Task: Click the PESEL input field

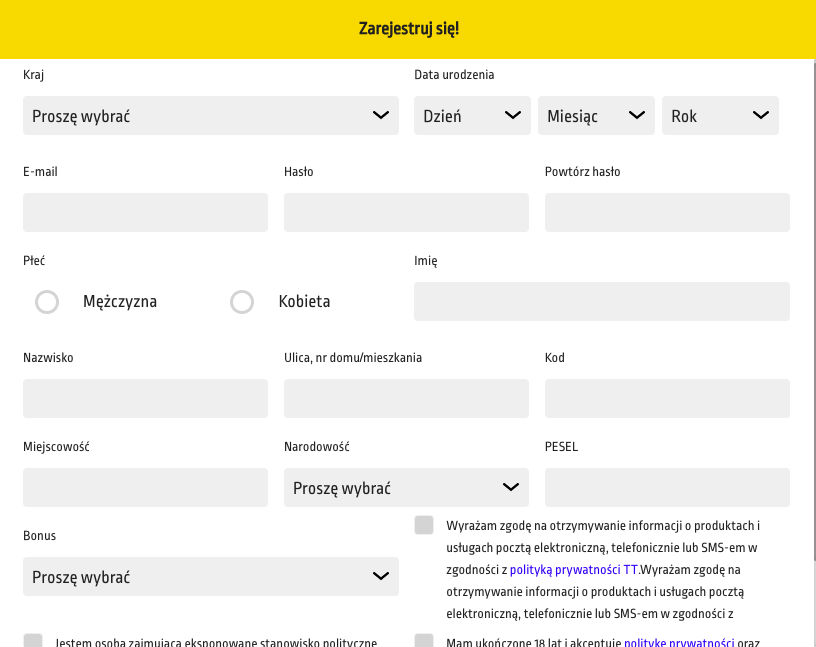Action: [667, 487]
